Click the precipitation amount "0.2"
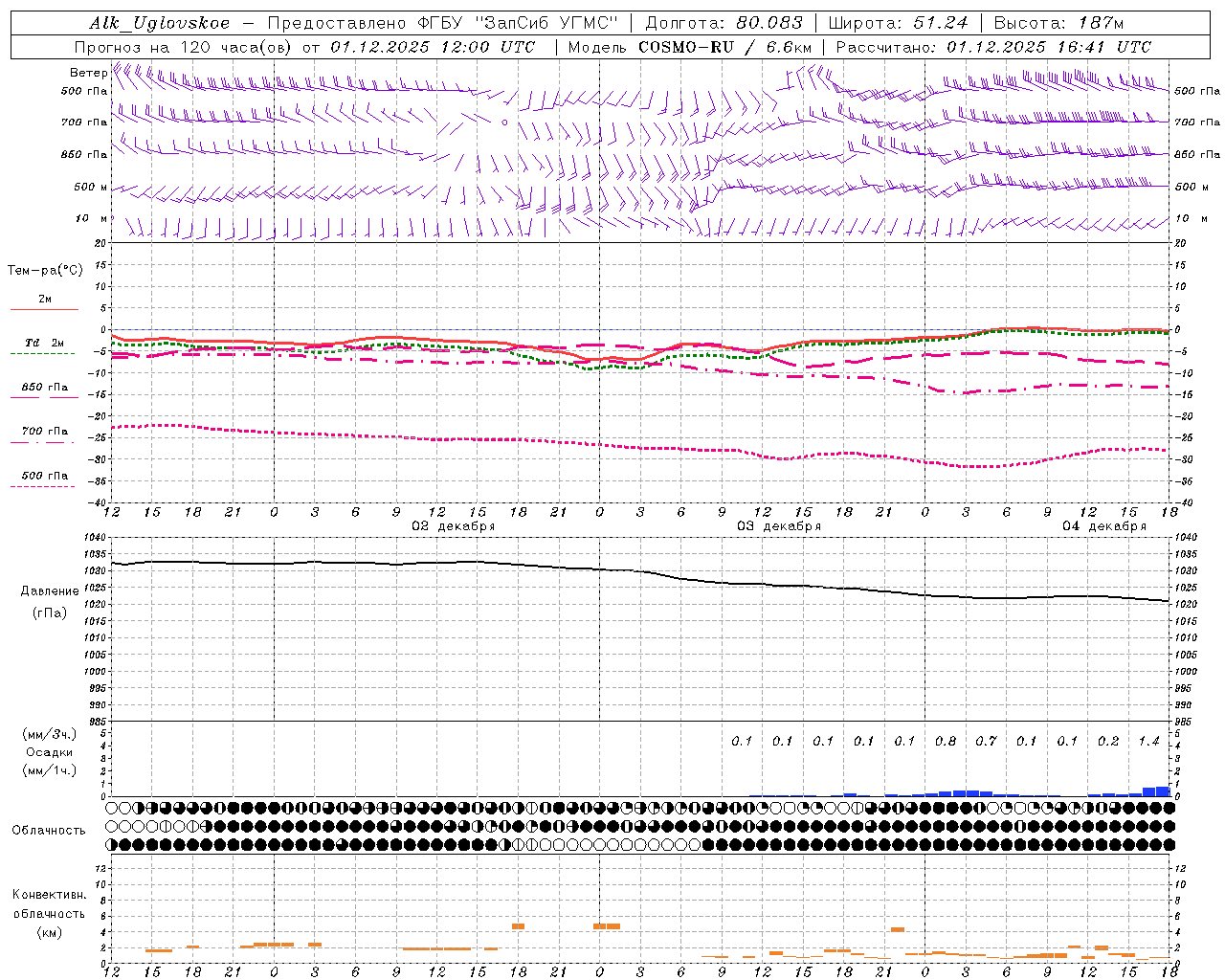 pos(1108,741)
